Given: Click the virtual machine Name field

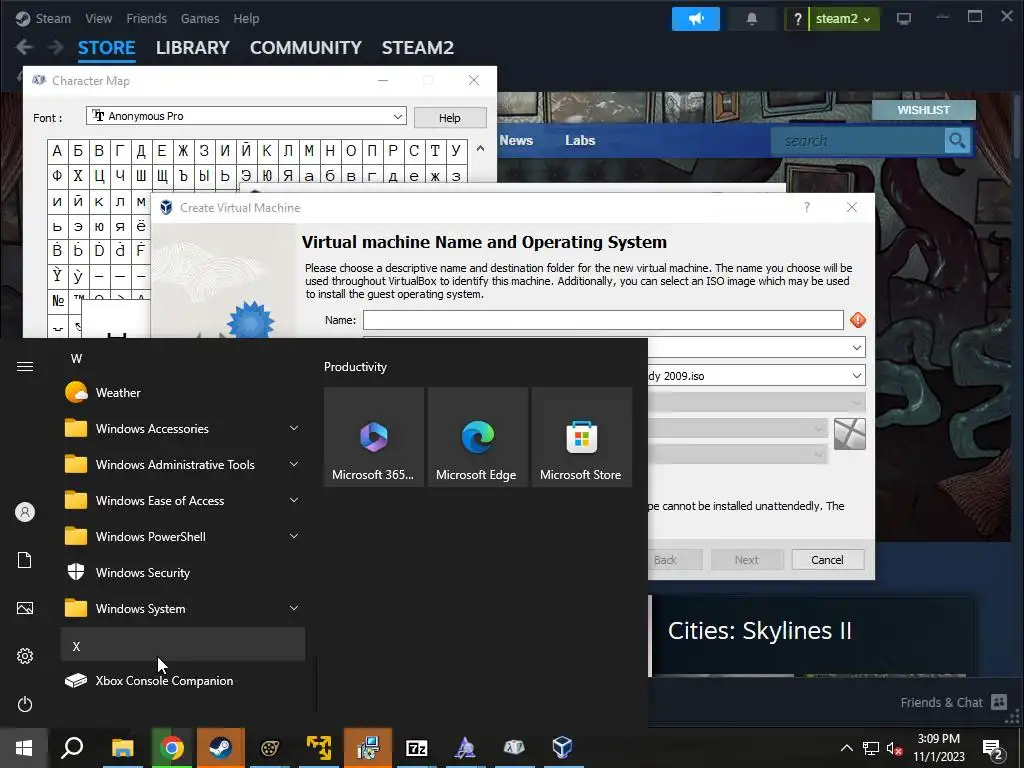Looking at the screenshot, I should [x=603, y=320].
